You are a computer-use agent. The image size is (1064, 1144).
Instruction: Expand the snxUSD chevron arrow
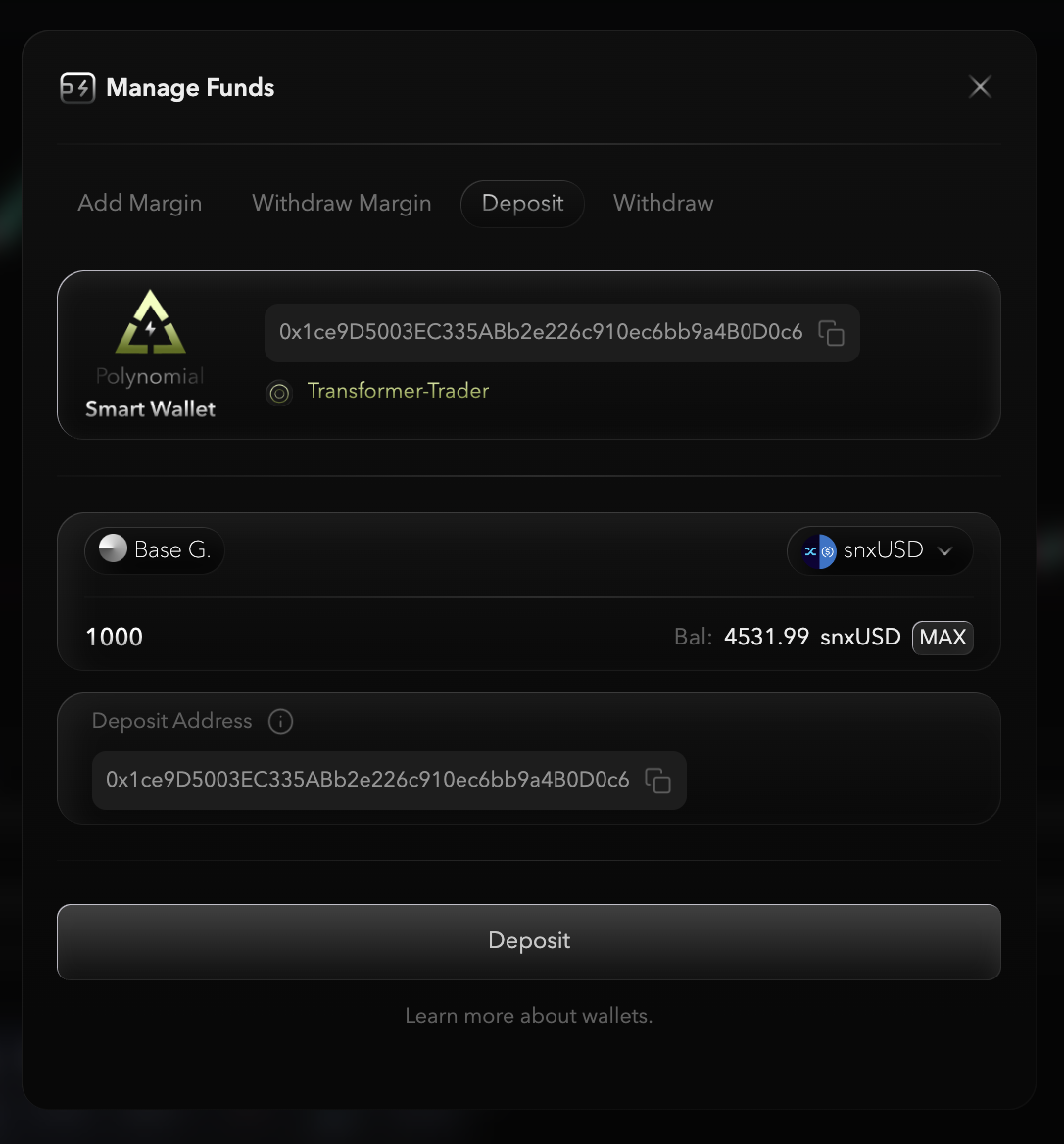coord(944,551)
